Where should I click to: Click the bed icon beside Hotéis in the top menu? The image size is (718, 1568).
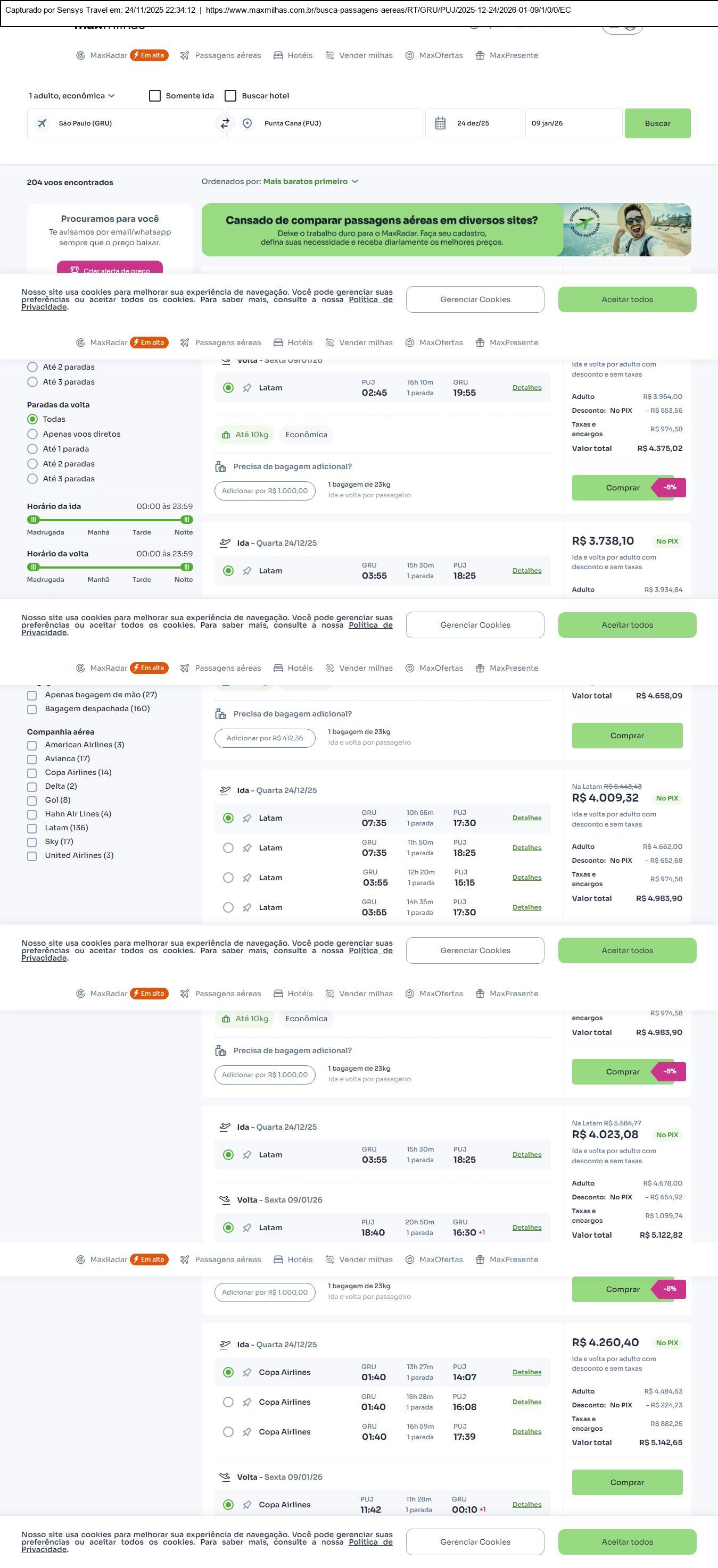[278, 55]
